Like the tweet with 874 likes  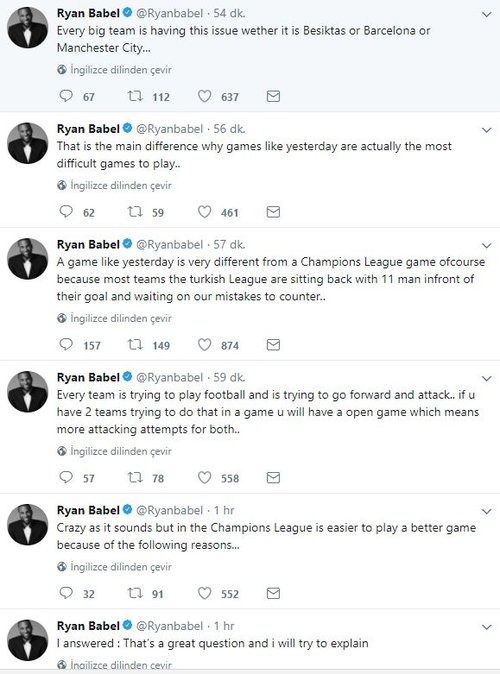pos(204,345)
